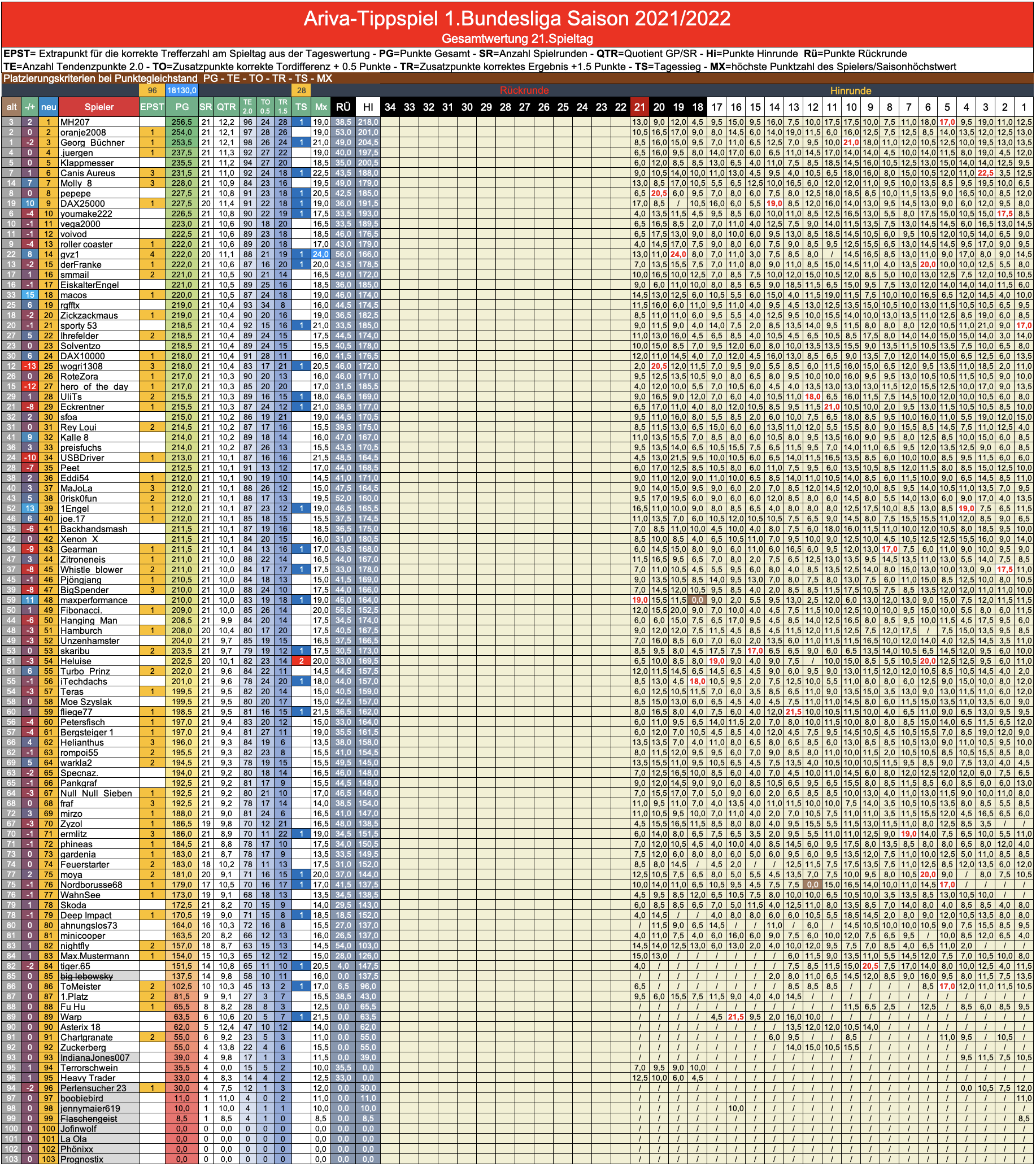
Task: Click the Ariva-Tippspiel title banner
Action: (517, 19)
